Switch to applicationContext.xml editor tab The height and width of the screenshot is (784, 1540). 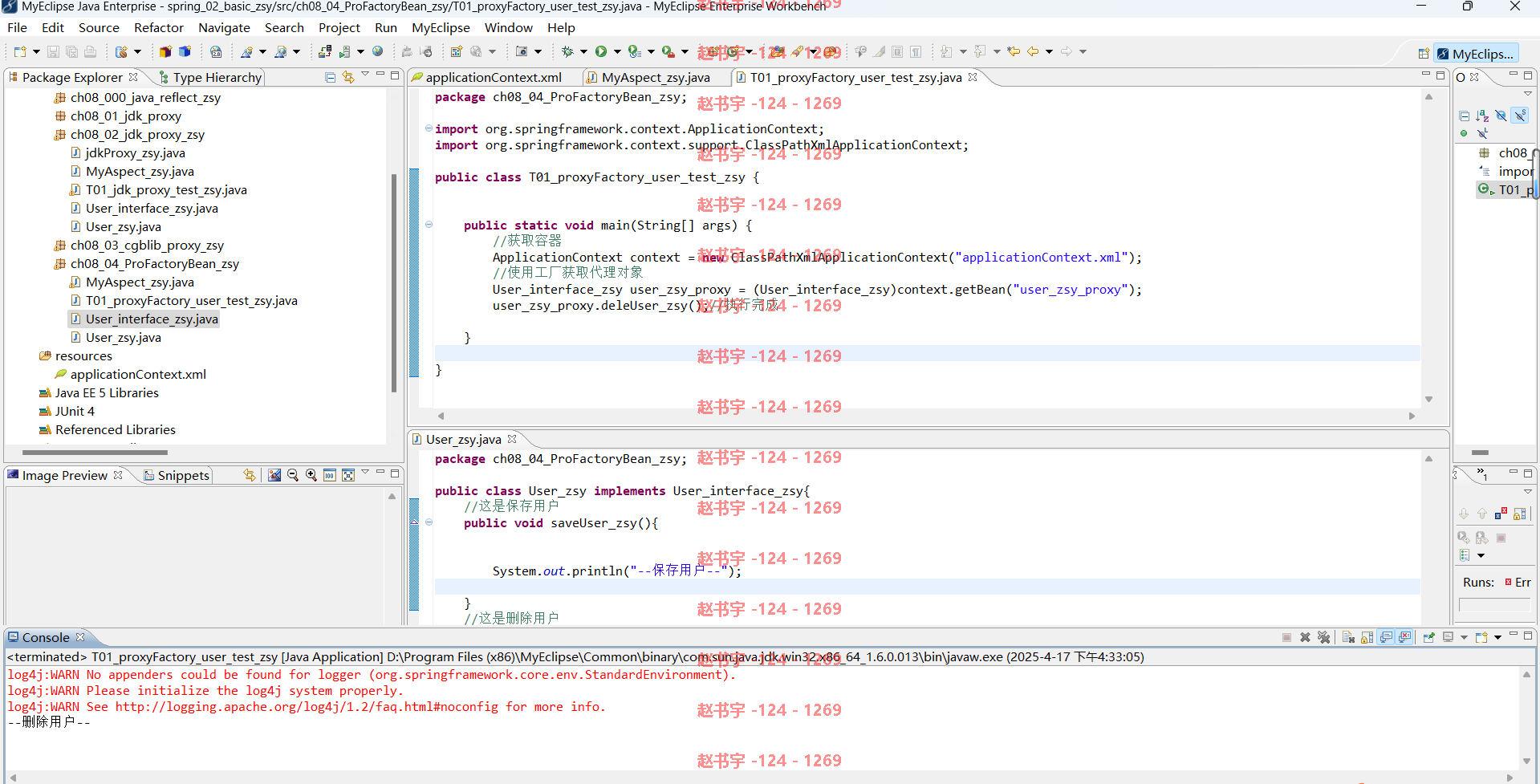pyautogui.click(x=493, y=77)
